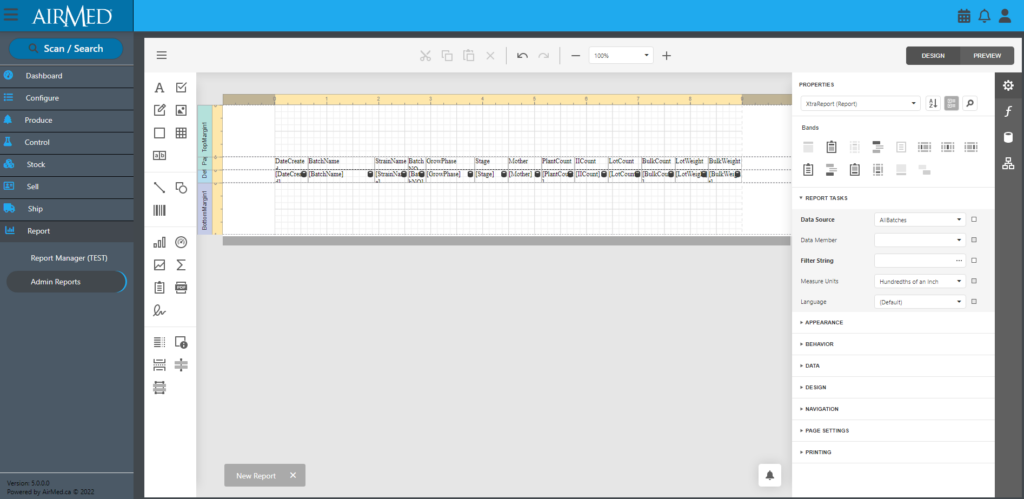Click the Scan / Search button
The height and width of the screenshot is (499, 1024).
click(66, 48)
